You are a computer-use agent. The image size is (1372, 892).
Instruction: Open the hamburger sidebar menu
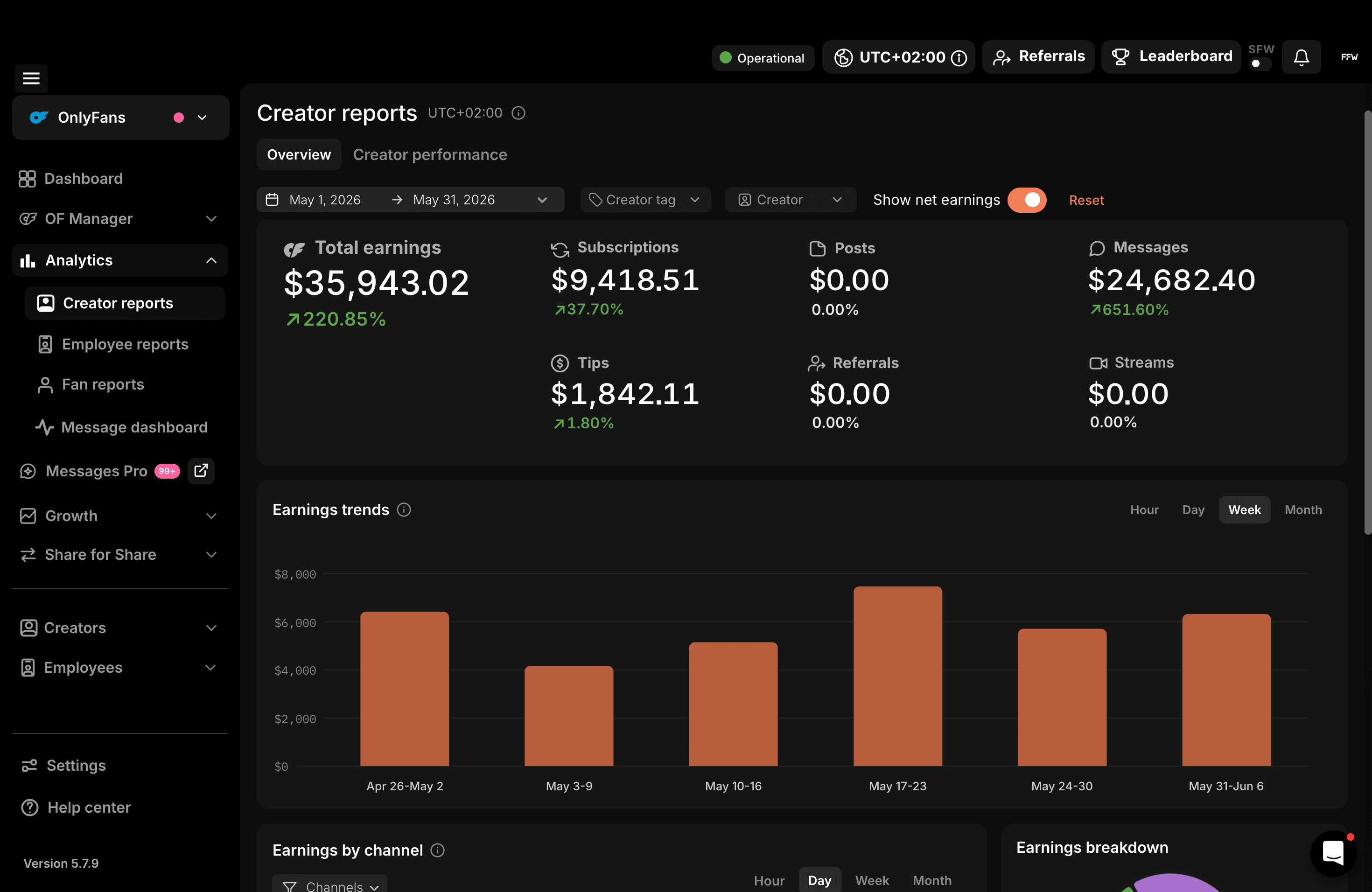31,78
